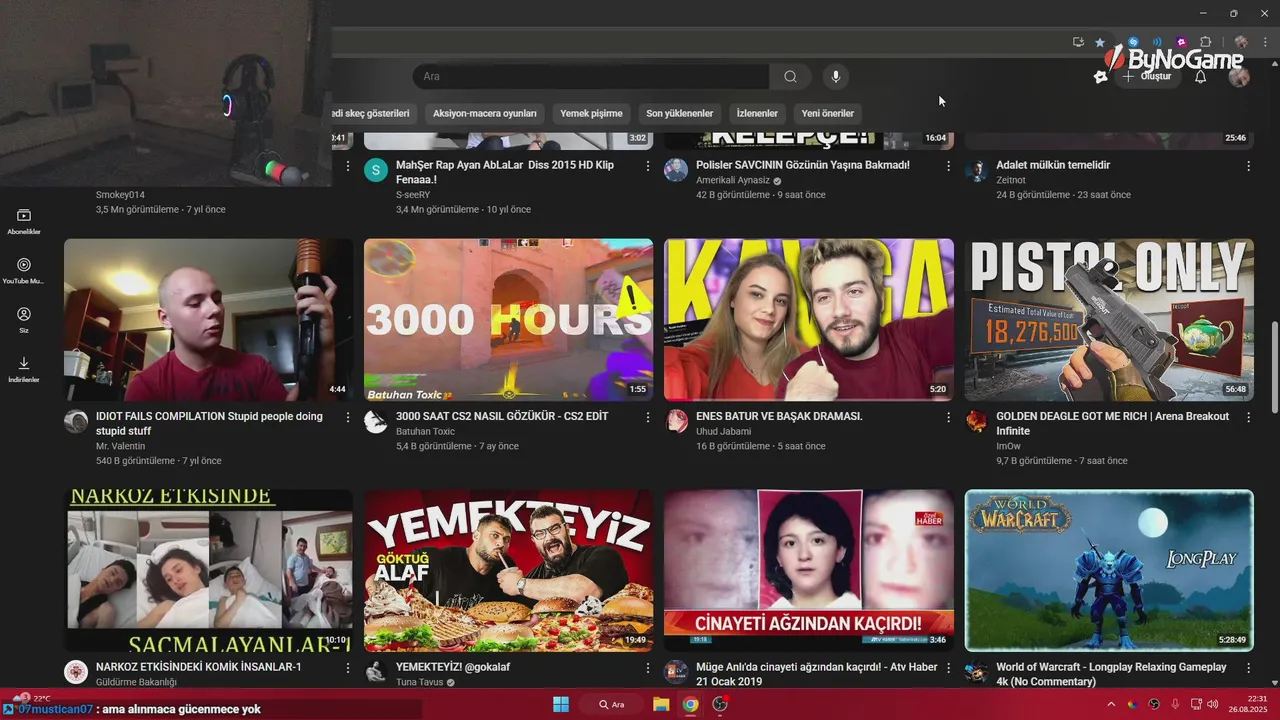Viewport: 1280px width, 720px height.
Task: Open the Mr. Valentin channel link
Action: point(120,446)
